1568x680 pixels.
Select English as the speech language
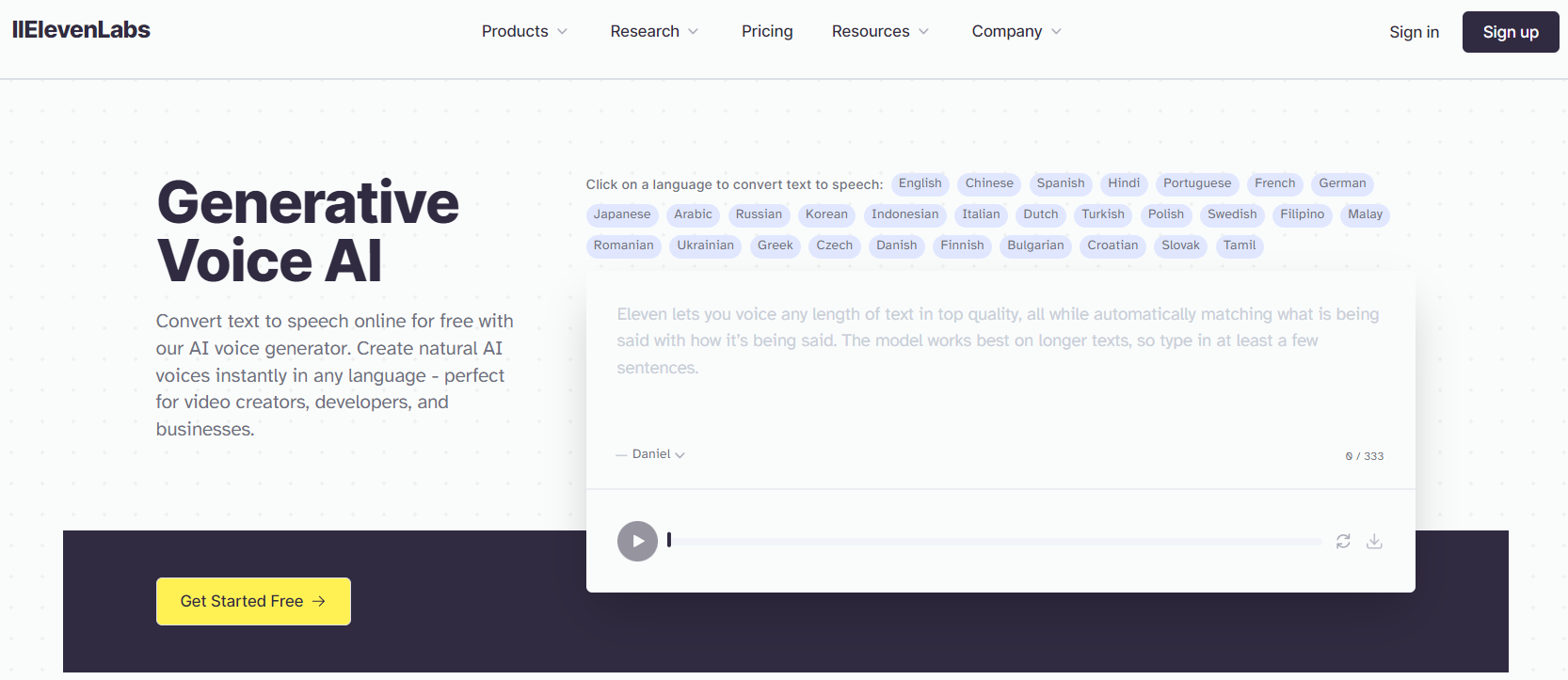[x=920, y=183]
